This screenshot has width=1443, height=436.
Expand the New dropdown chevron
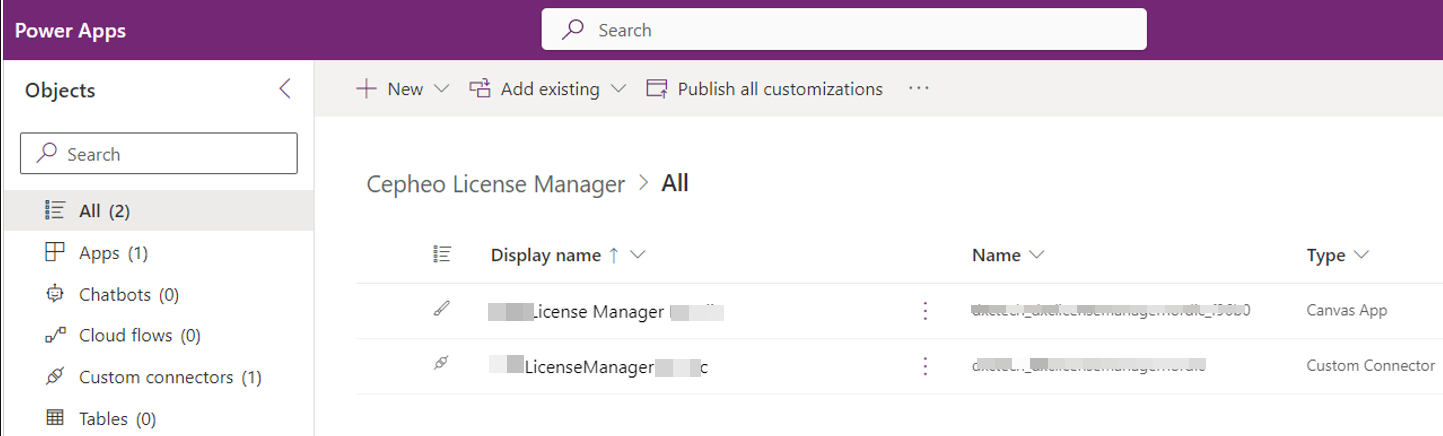tap(442, 89)
